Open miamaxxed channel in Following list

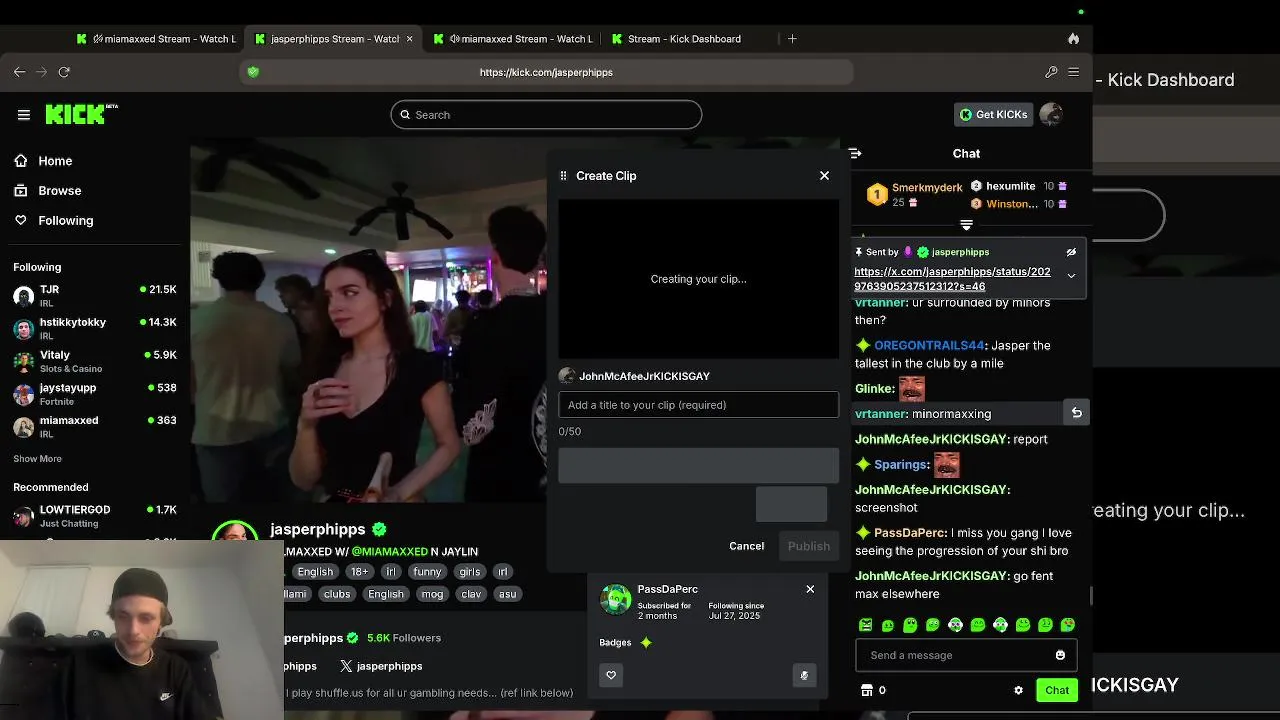point(95,427)
